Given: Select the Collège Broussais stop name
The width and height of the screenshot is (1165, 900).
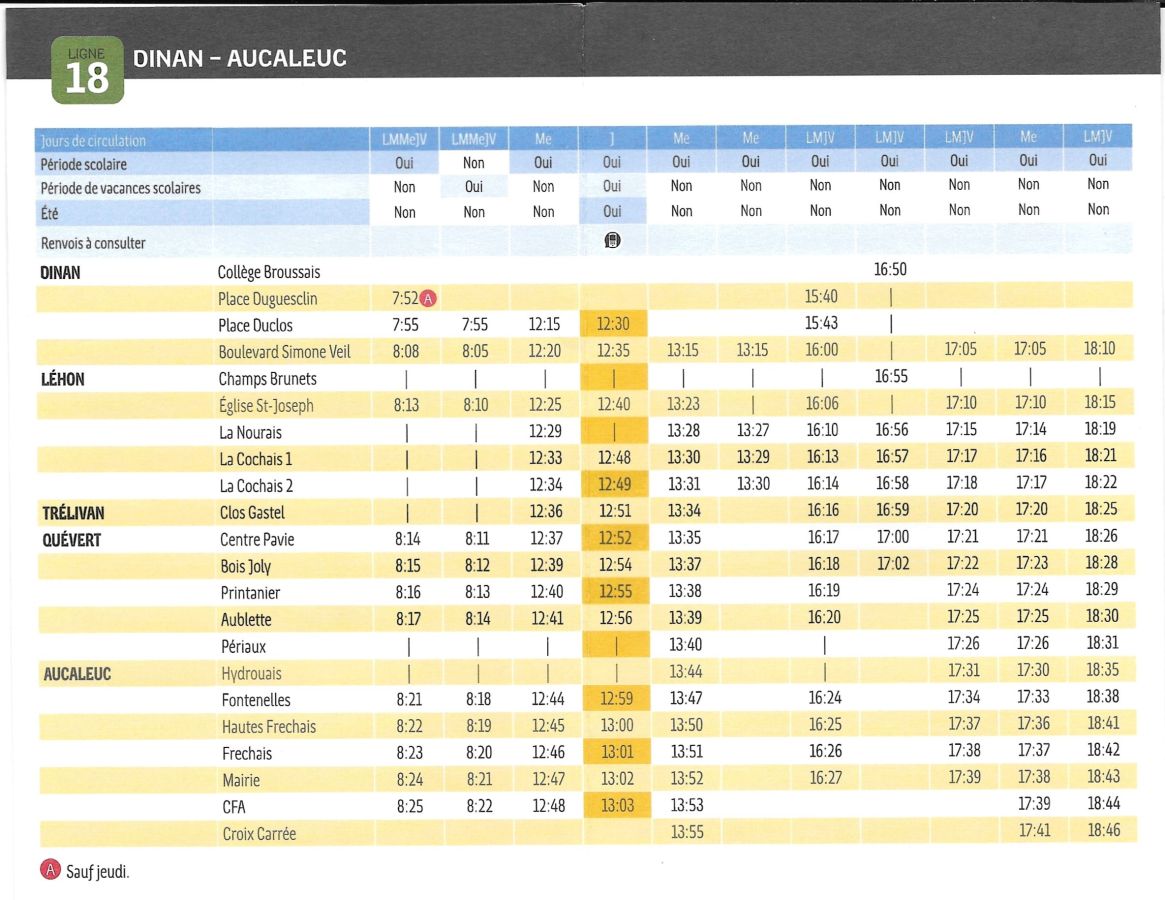Looking at the screenshot, I should pos(269,273).
